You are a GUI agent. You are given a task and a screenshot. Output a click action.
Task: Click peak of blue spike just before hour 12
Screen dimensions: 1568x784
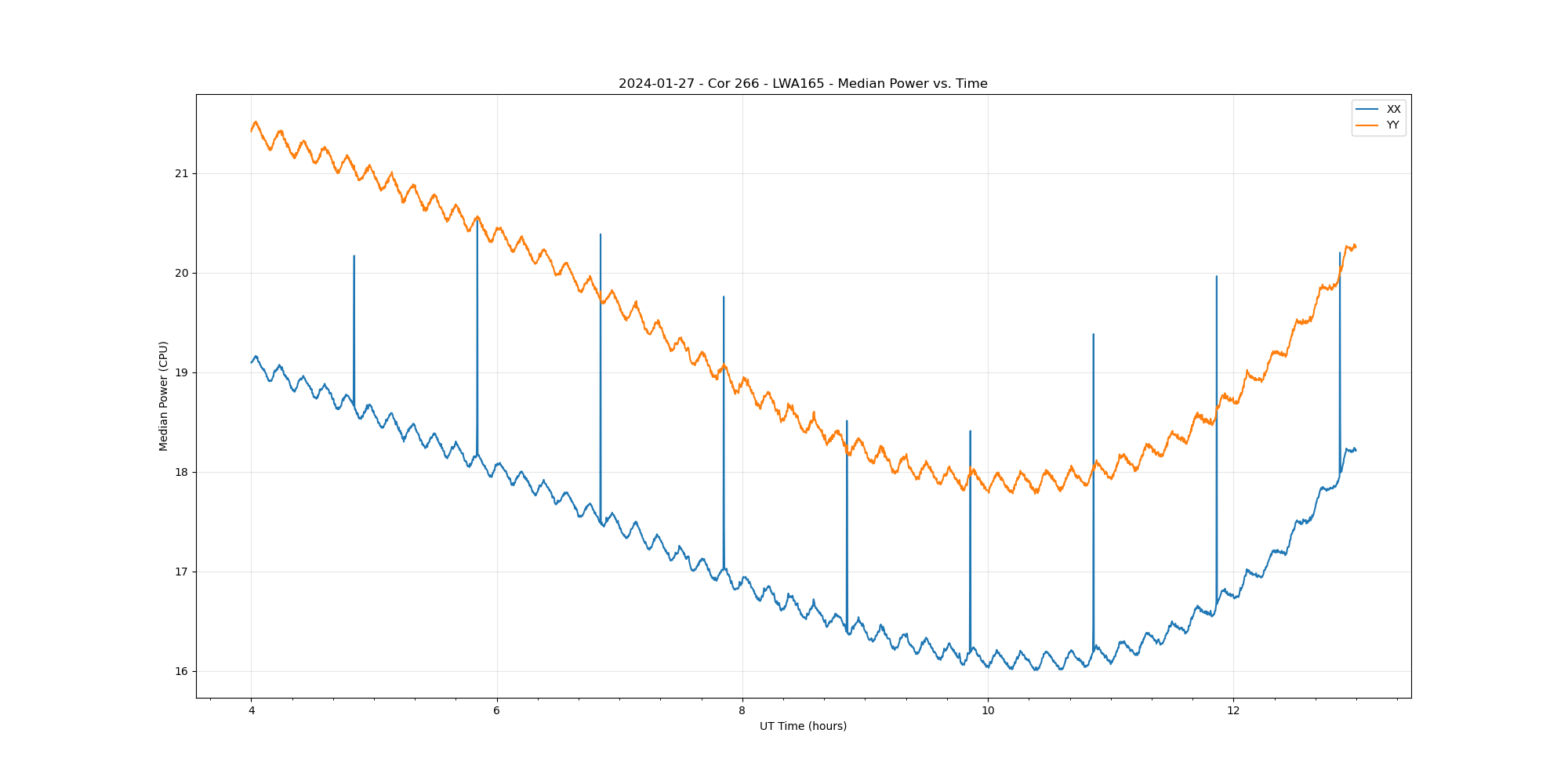coord(1216,277)
